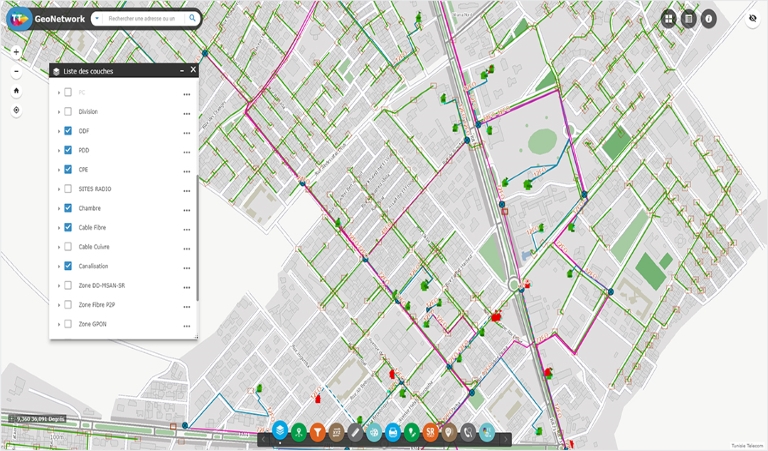Open the info button at top right
The width and height of the screenshot is (768, 451).
(708, 19)
